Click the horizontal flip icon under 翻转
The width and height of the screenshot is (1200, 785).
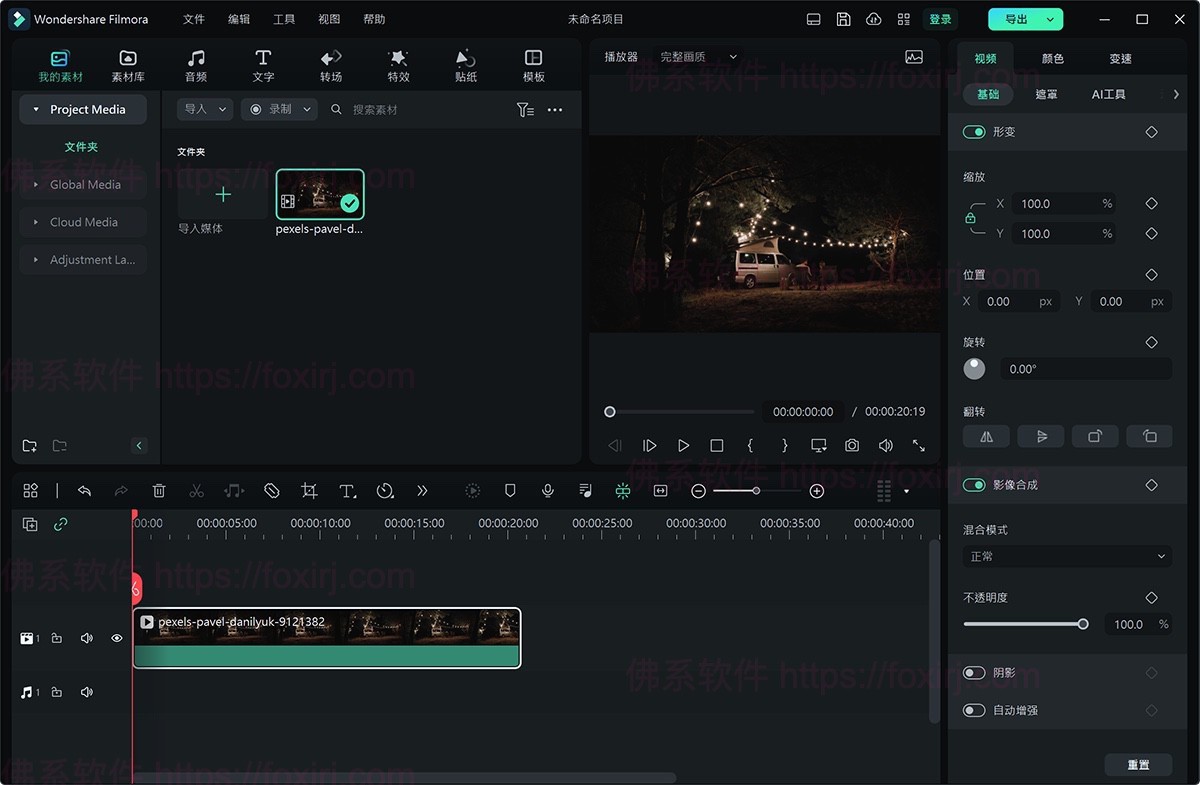[986, 436]
